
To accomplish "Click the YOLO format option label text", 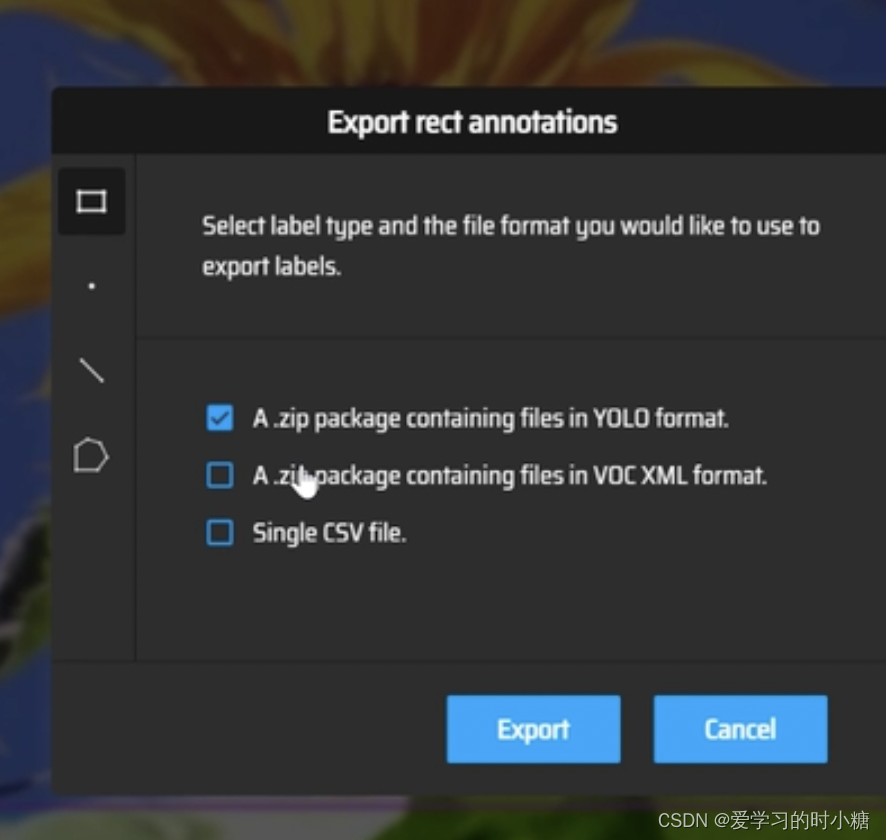I will tap(490, 419).
